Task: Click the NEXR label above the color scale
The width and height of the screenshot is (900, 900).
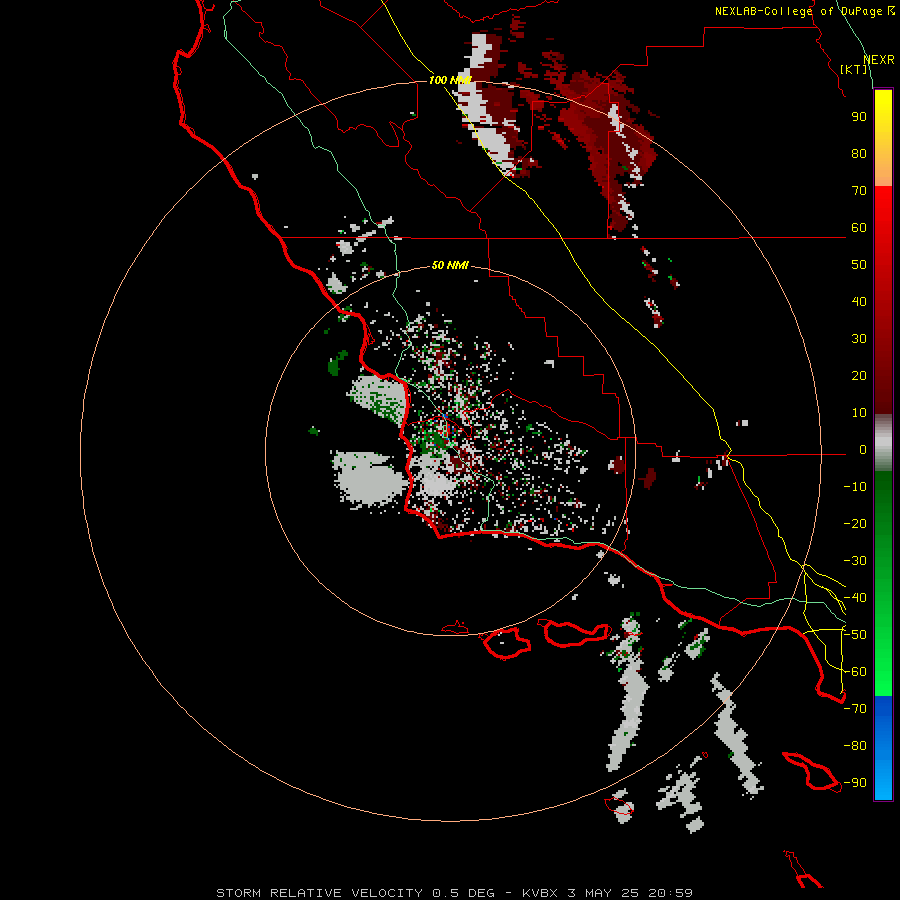Action: (879, 60)
